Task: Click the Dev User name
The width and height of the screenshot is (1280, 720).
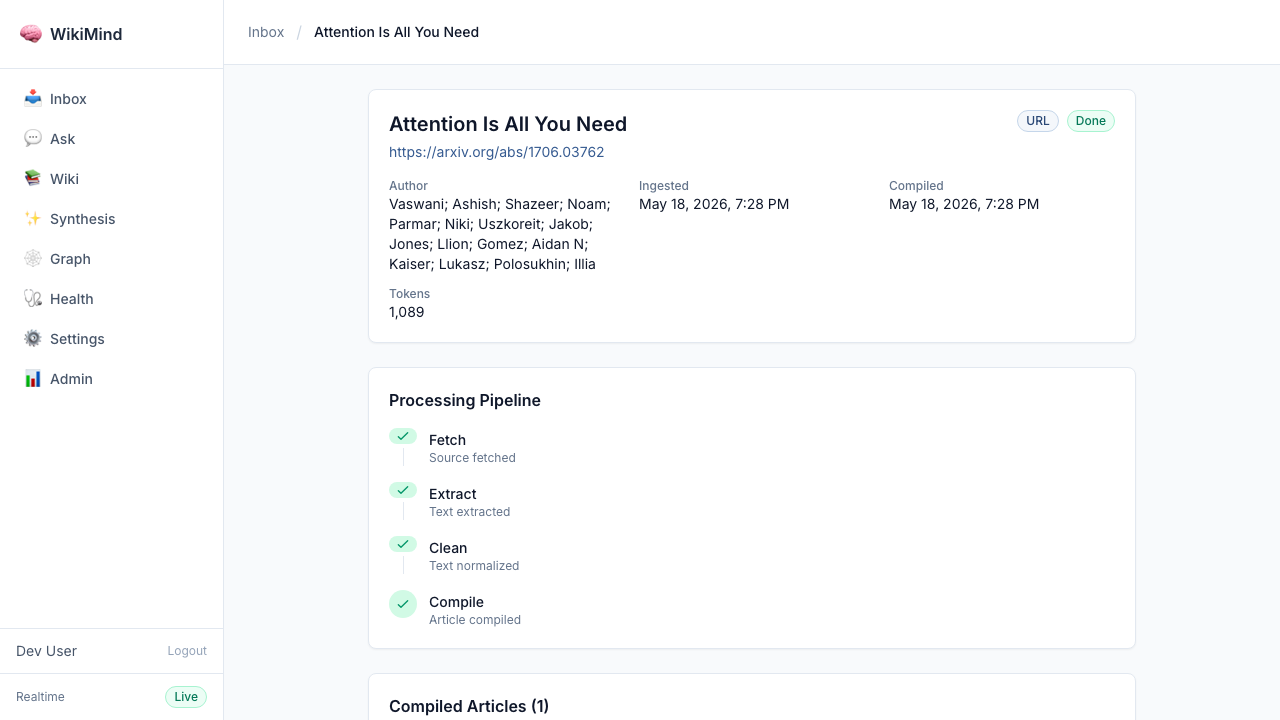Action: click(x=46, y=651)
